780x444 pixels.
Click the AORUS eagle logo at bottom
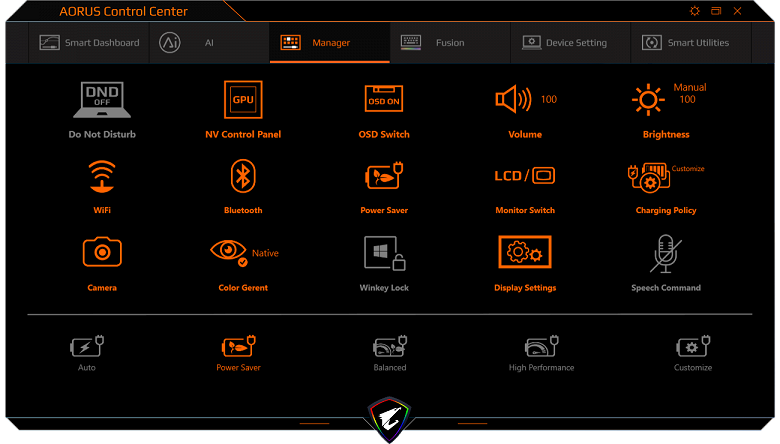(390, 419)
